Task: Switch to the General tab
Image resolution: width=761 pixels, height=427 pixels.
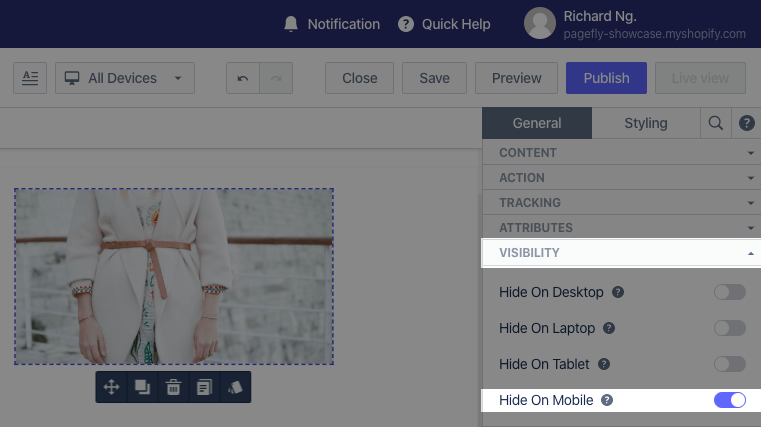Action: coord(537,123)
